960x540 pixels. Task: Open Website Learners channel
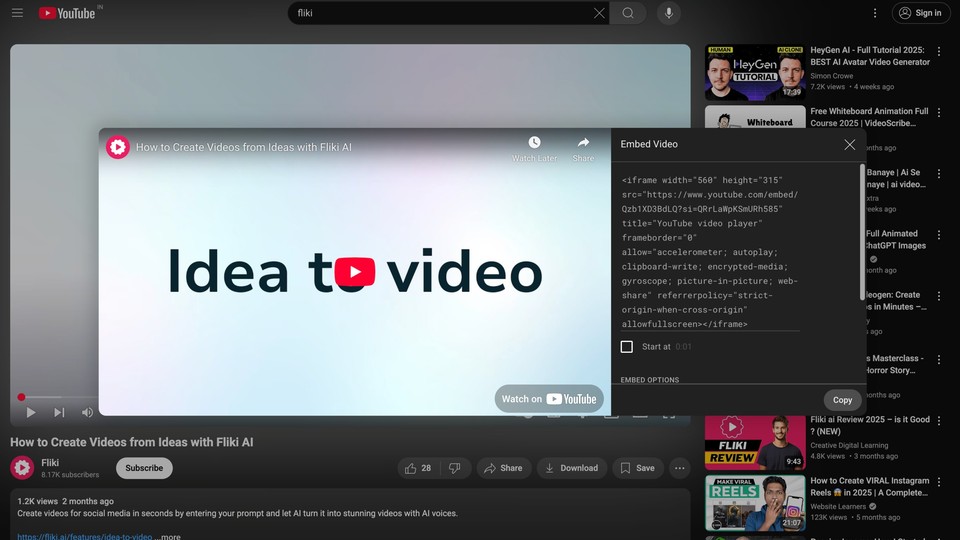tap(838, 506)
